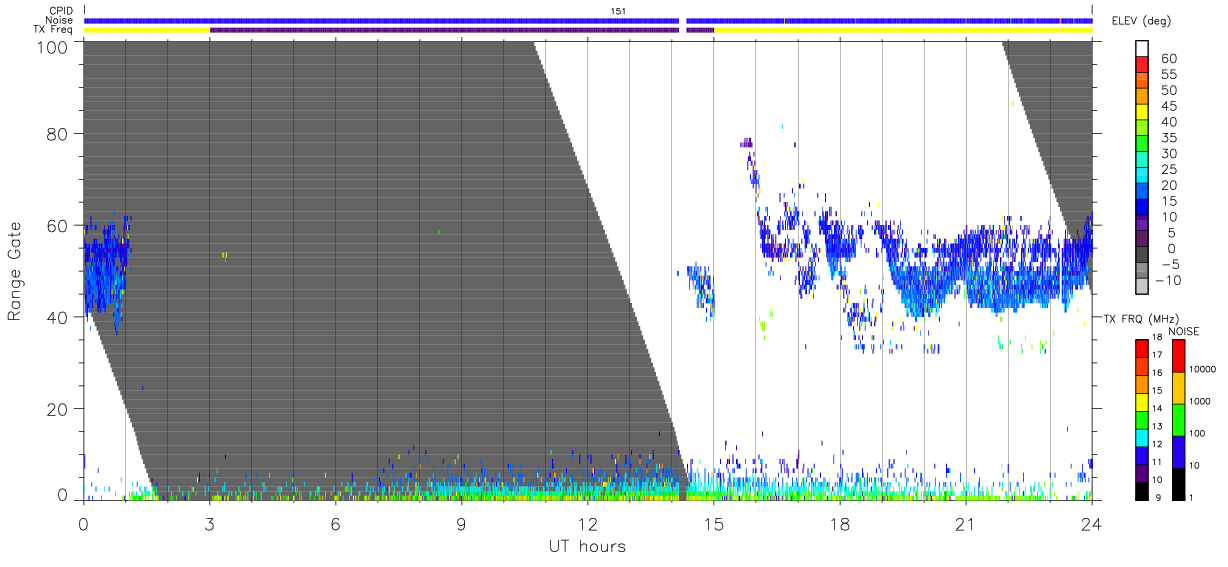The image size is (1228, 567).
Task: Click the 60 tick on Range Gate axis
Action: point(57,225)
